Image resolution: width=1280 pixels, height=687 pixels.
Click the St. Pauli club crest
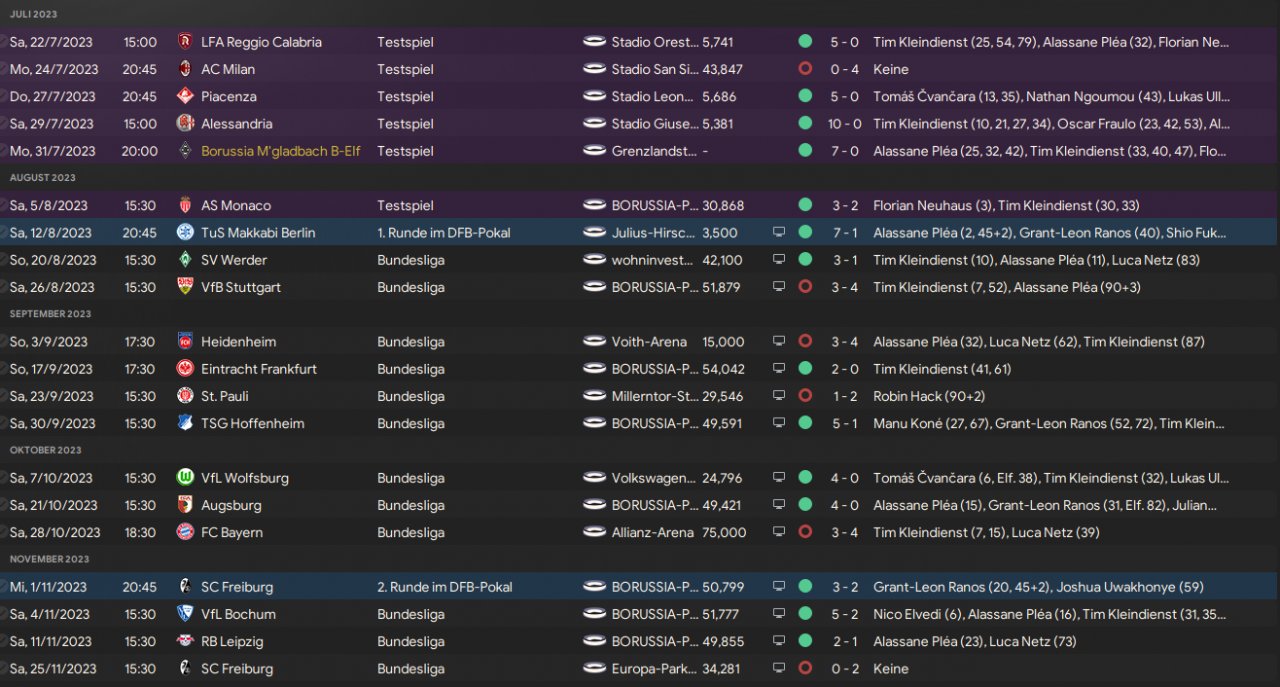pos(184,396)
